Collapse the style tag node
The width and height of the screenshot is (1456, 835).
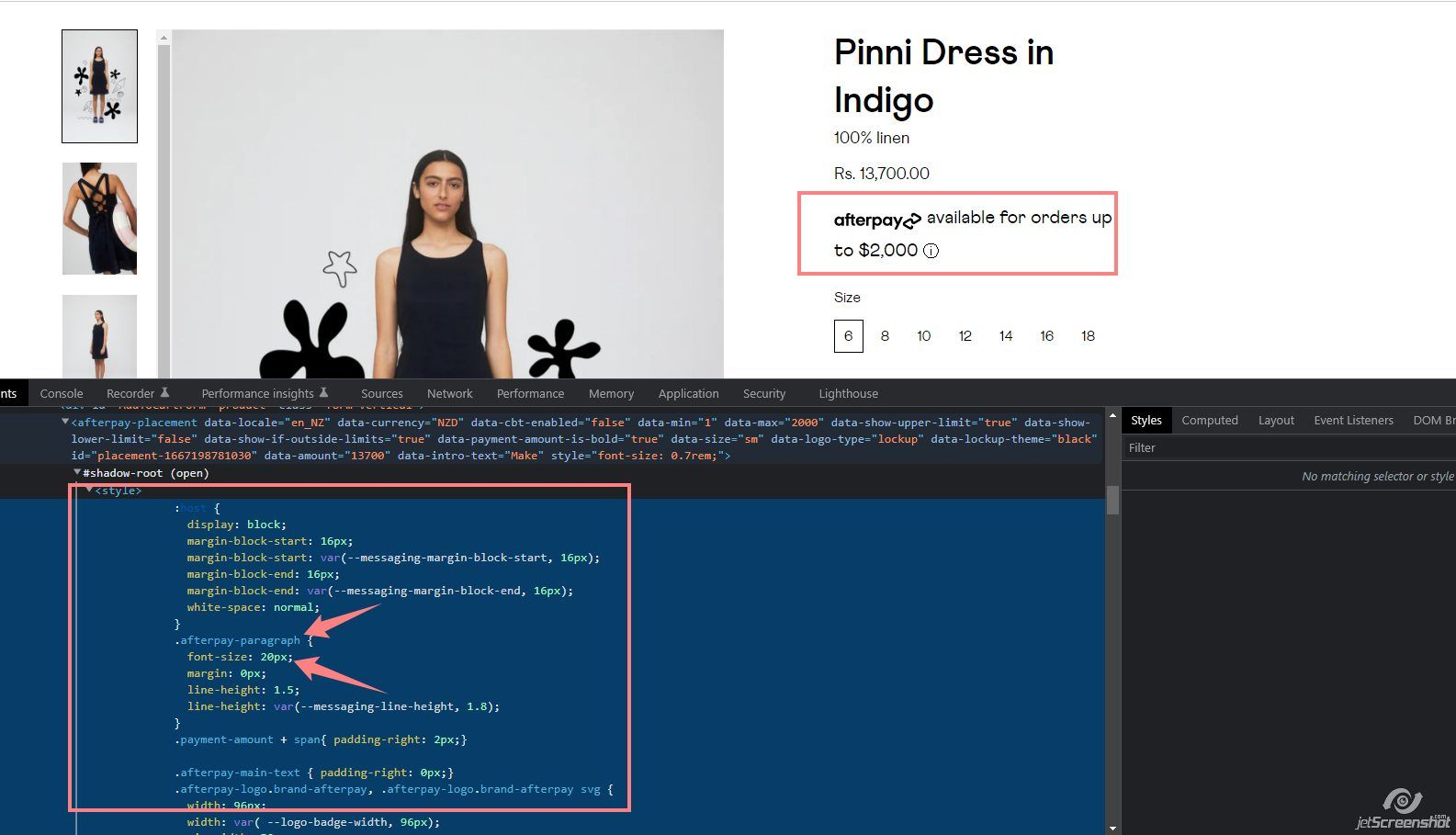click(x=89, y=491)
